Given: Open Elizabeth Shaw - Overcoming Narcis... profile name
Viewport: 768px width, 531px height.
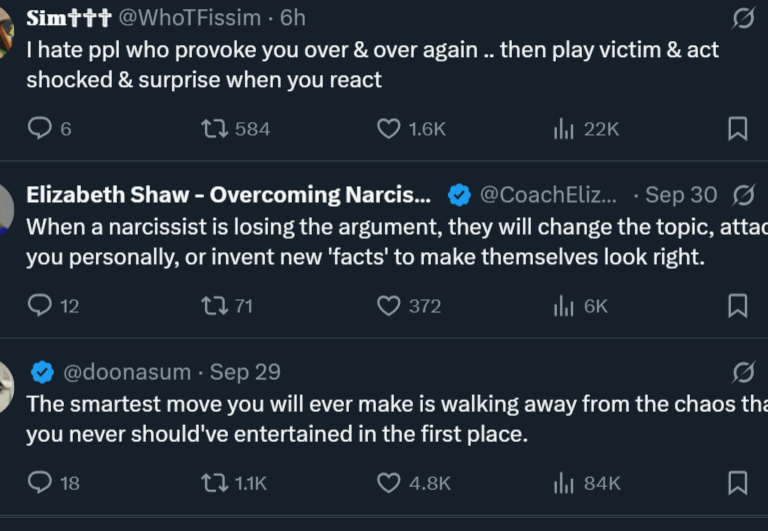Looking at the screenshot, I should 228,195.
